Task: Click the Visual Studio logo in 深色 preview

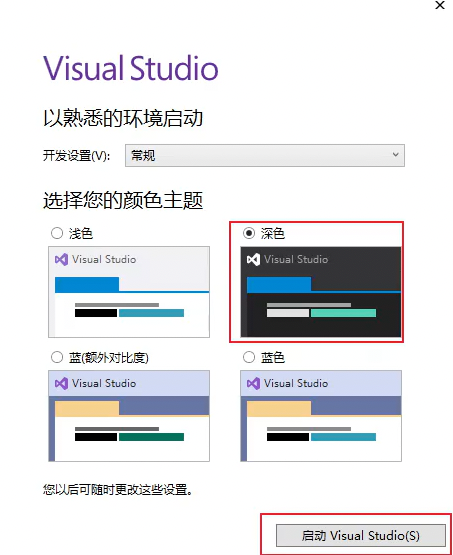Action: tap(253, 259)
